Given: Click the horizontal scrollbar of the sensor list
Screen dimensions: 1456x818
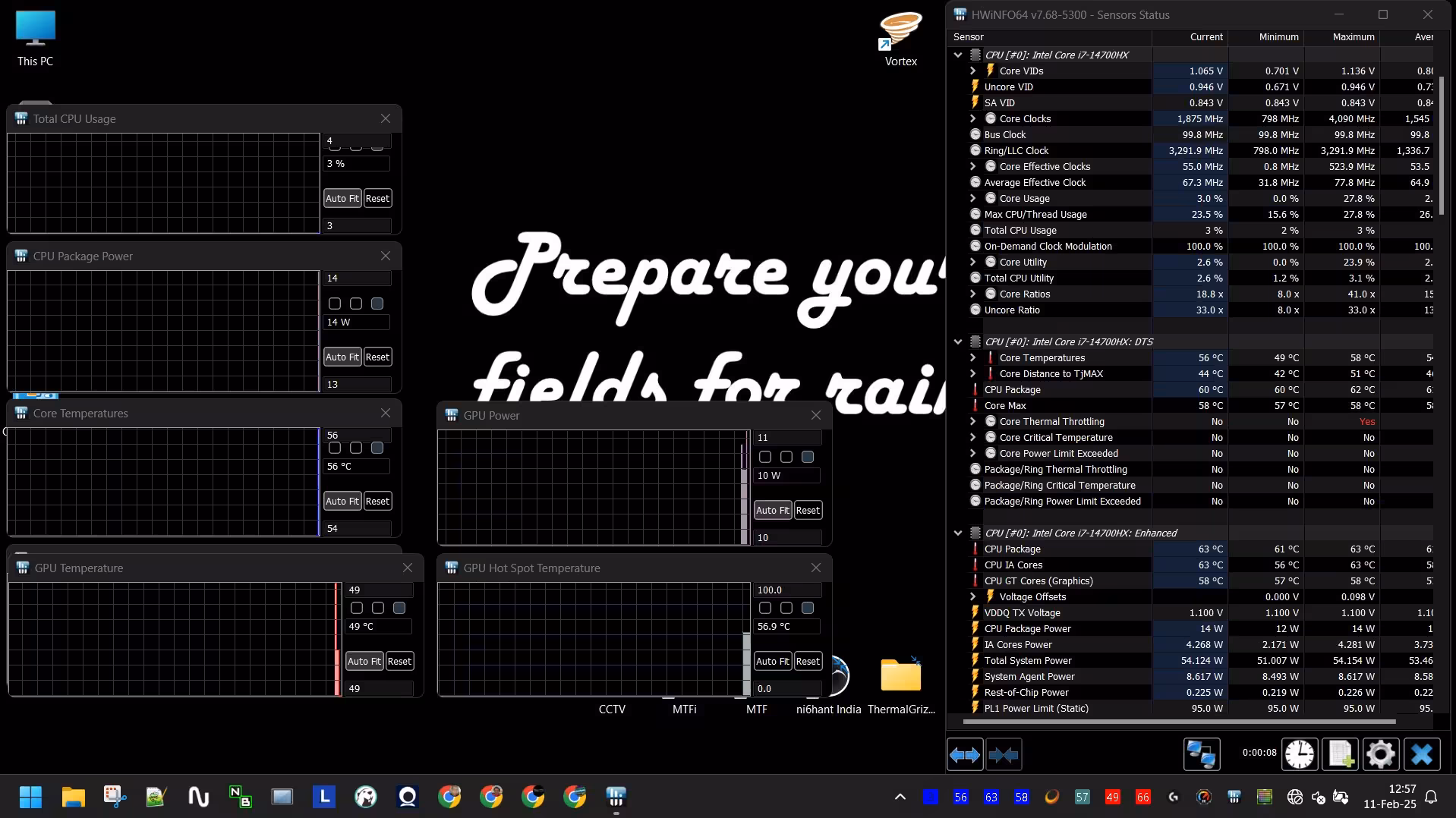Looking at the screenshot, I should click(x=1178, y=721).
